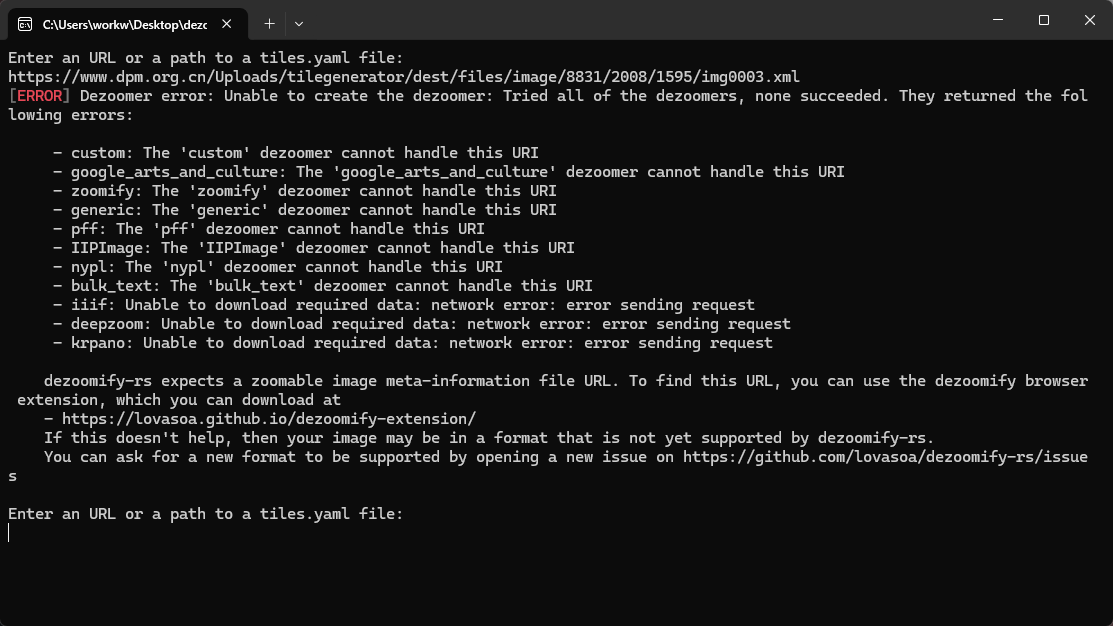Viewport: 1113px width, 626px height.
Task: Open the new tab dropdown chevron
Action: tap(298, 23)
